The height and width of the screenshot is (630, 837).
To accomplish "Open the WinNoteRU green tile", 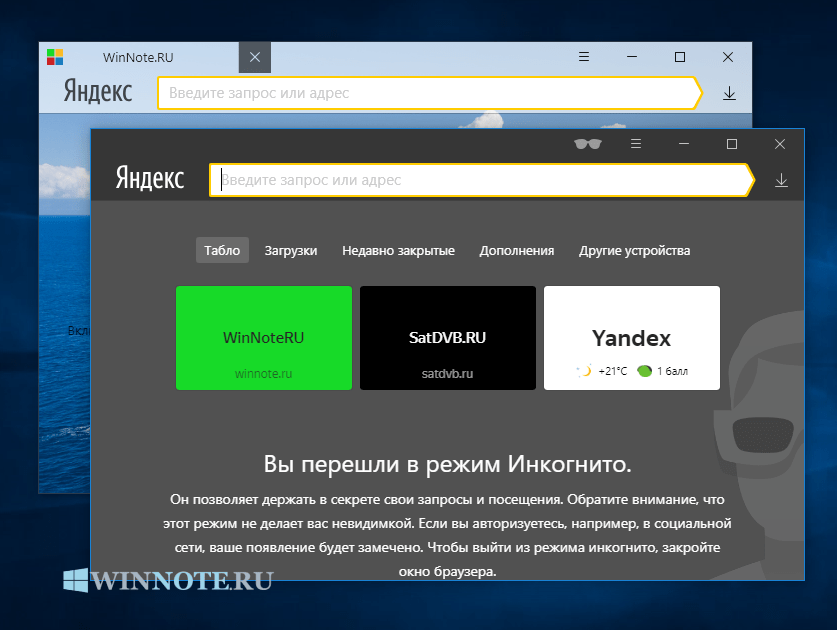I will point(264,338).
